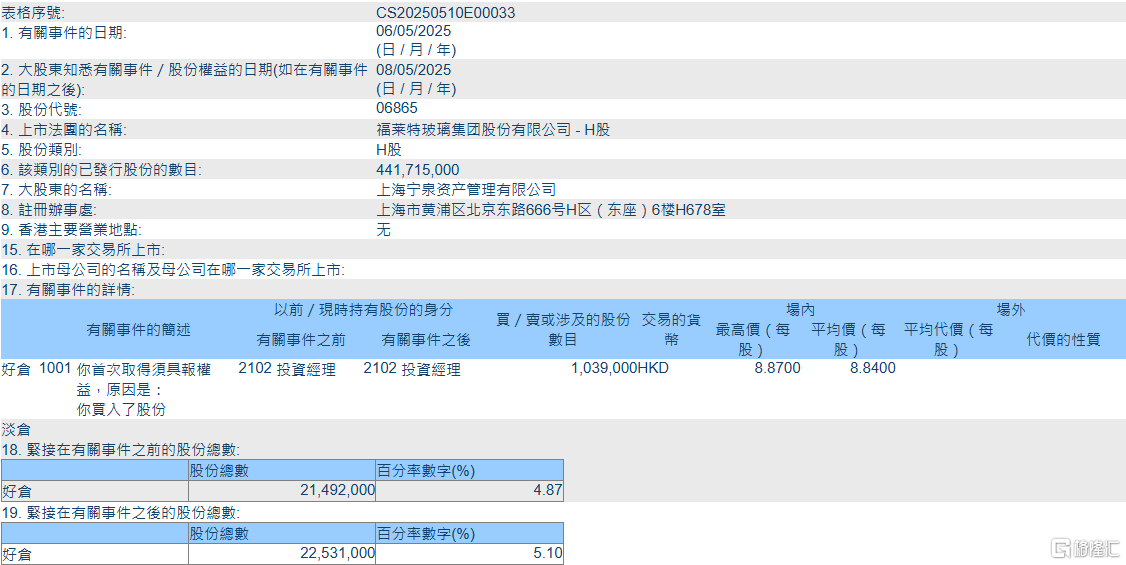
Task: Click 百分率數字(%) header in table 19
Action: pyautogui.click(x=426, y=533)
